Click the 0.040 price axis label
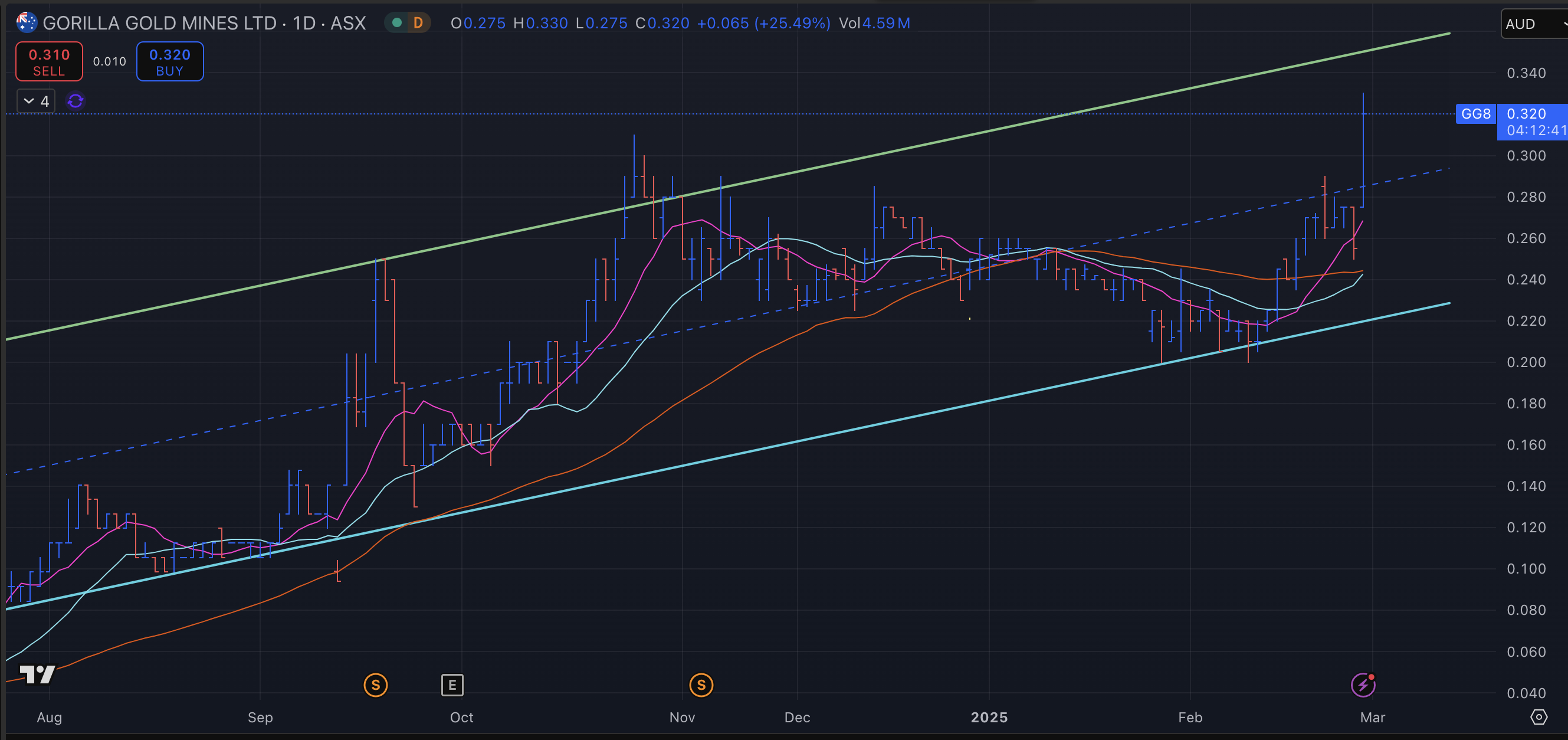This screenshot has height=740, width=1568. (x=1526, y=693)
